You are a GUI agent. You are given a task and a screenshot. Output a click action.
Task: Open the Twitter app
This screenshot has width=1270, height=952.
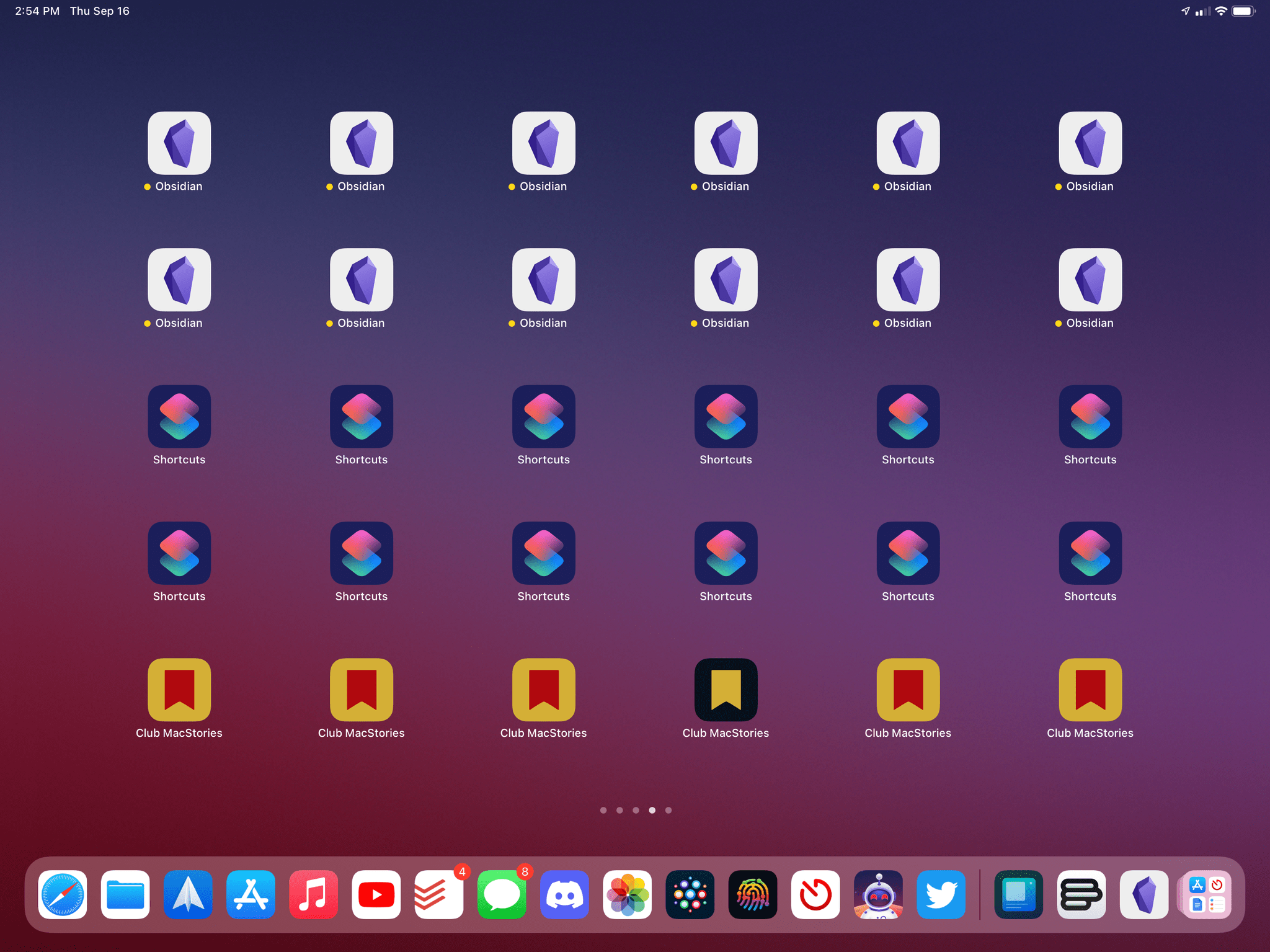[x=941, y=894]
